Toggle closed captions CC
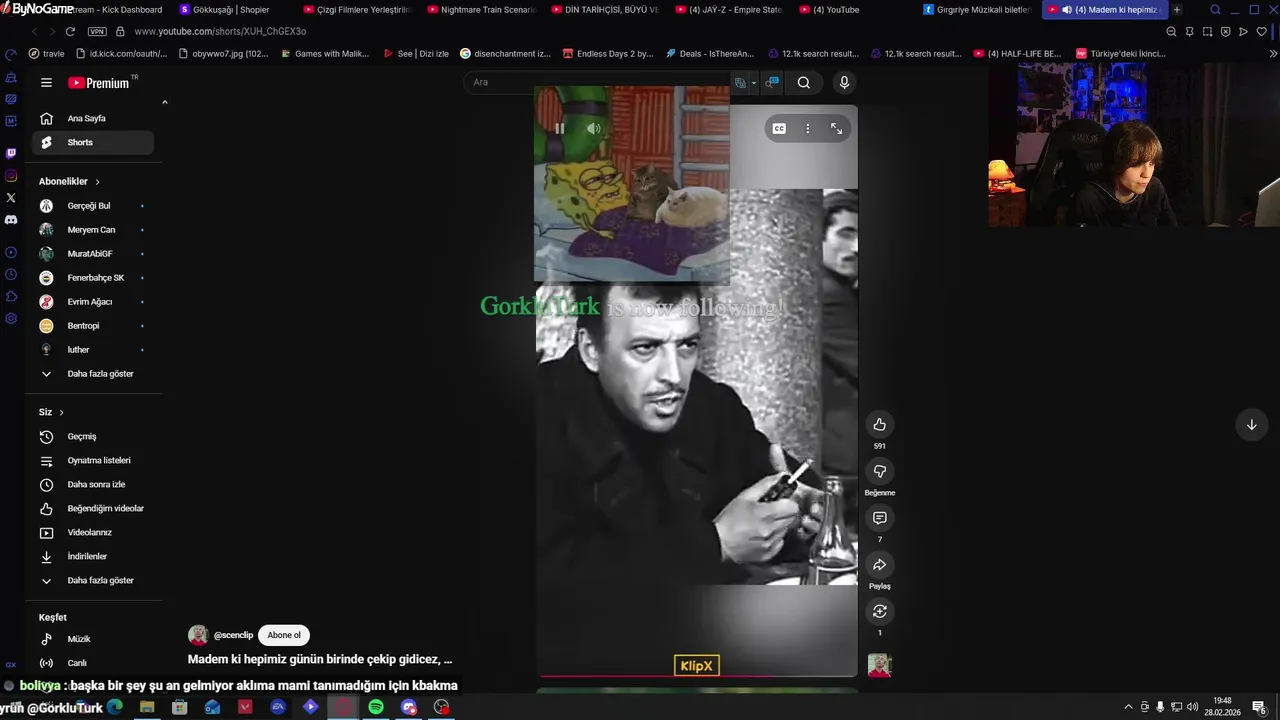 779,128
